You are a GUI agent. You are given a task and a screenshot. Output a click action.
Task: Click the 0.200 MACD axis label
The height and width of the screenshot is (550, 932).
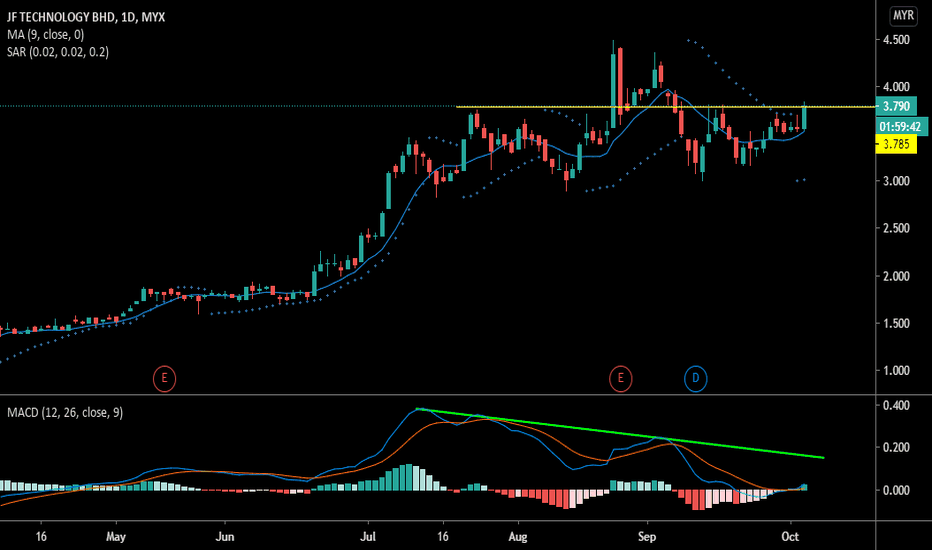coord(896,447)
